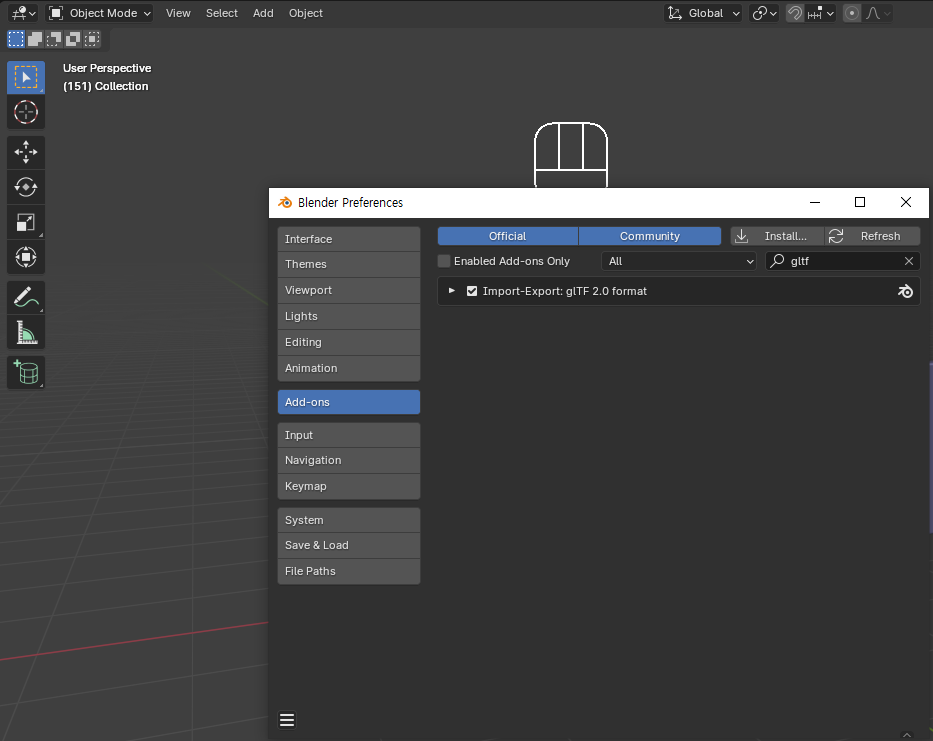The image size is (933, 741).
Task: Activate the Scale tool
Action: pyautogui.click(x=26, y=222)
